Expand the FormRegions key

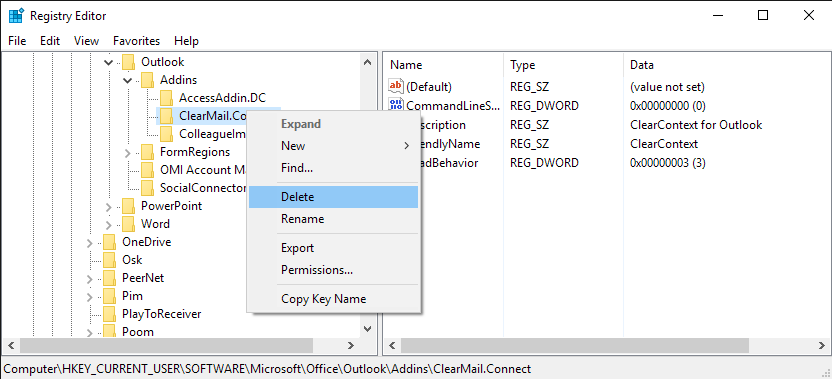pyautogui.click(x=127, y=153)
